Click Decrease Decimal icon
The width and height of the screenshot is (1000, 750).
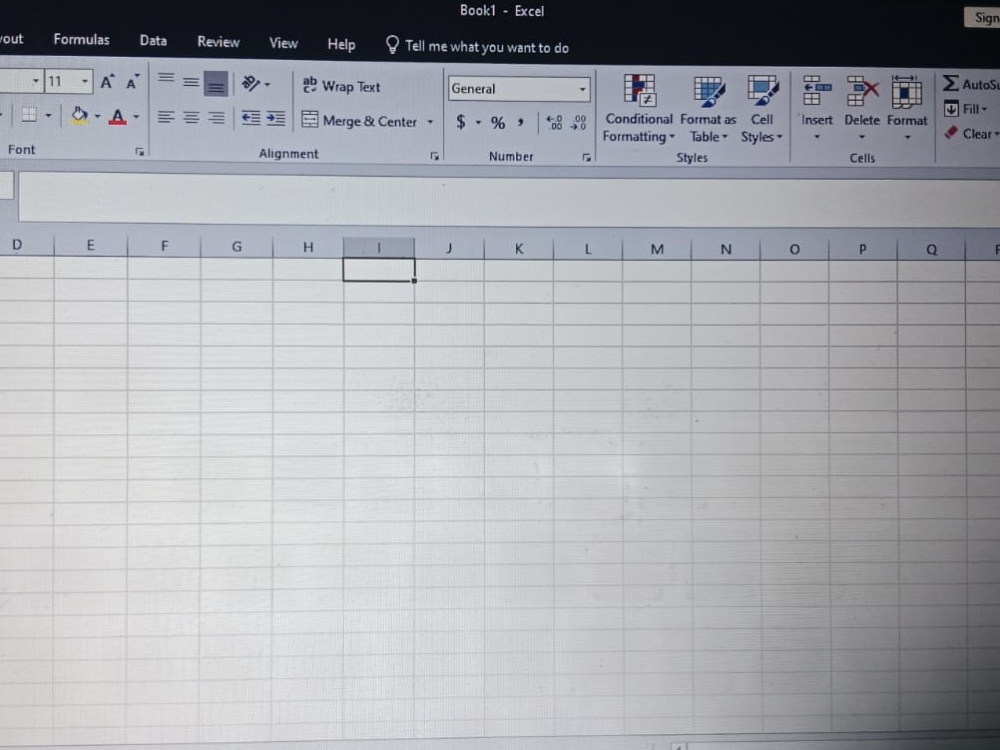click(x=578, y=122)
